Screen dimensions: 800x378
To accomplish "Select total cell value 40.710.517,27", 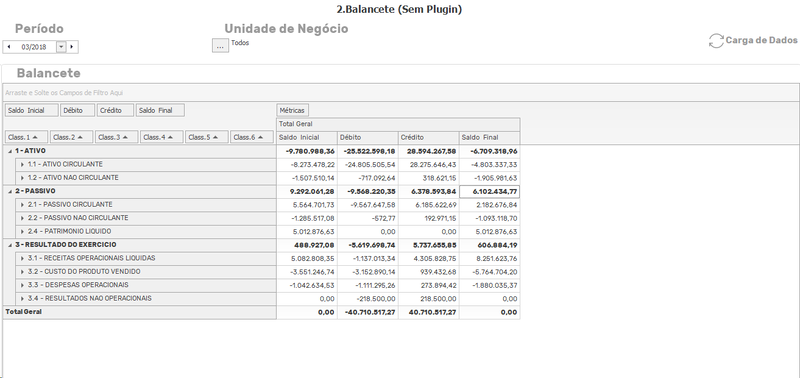I will coord(429,312).
